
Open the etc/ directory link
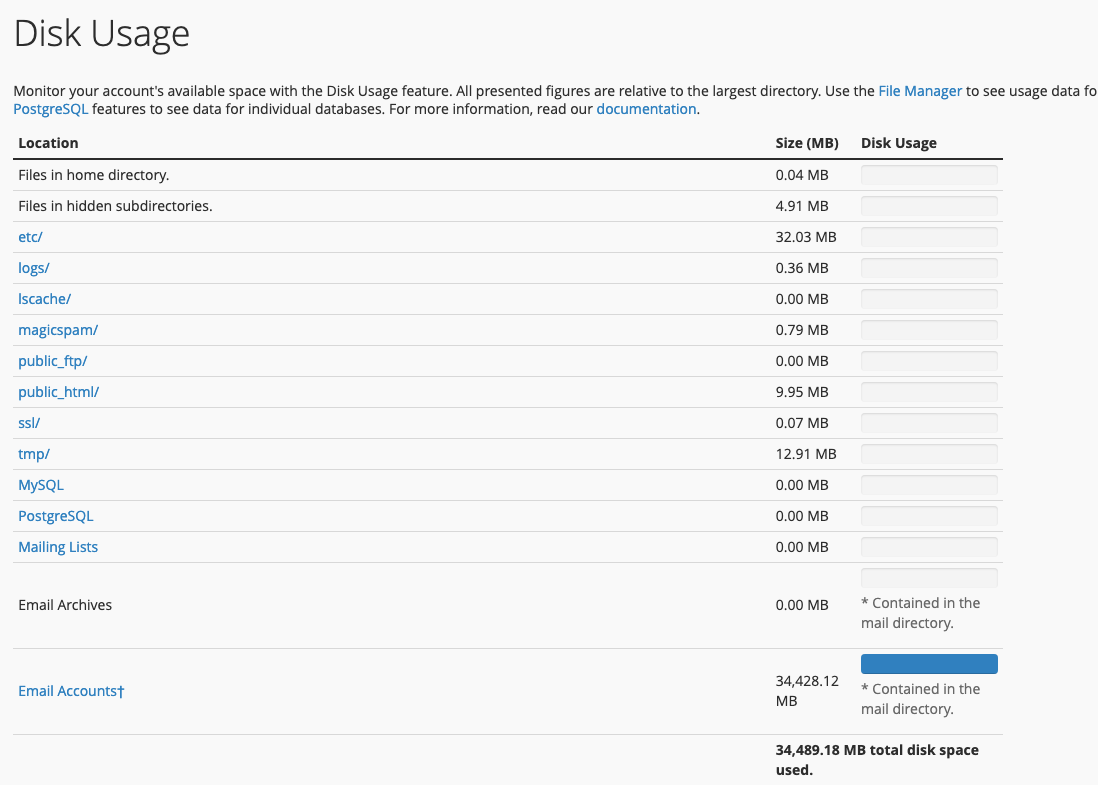pyautogui.click(x=30, y=237)
